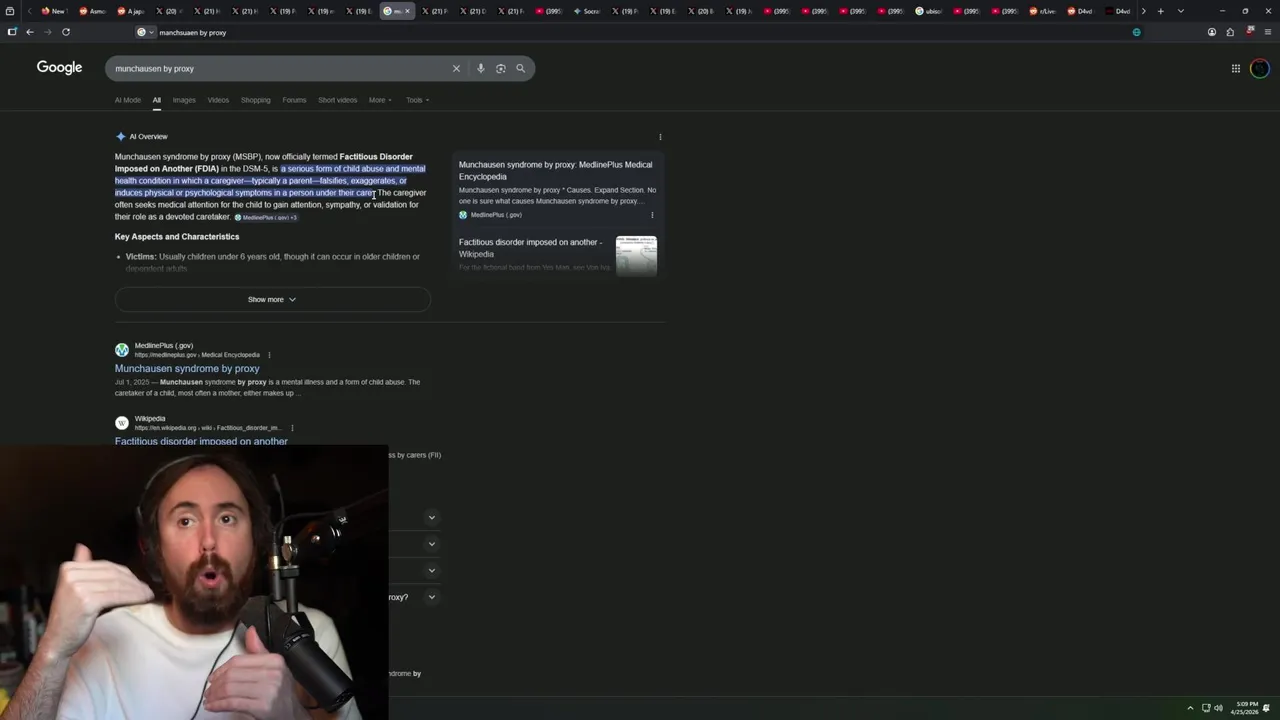1280x720 pixels.
Task: Open the Tools dropdown
Action: tap(417, 100)
